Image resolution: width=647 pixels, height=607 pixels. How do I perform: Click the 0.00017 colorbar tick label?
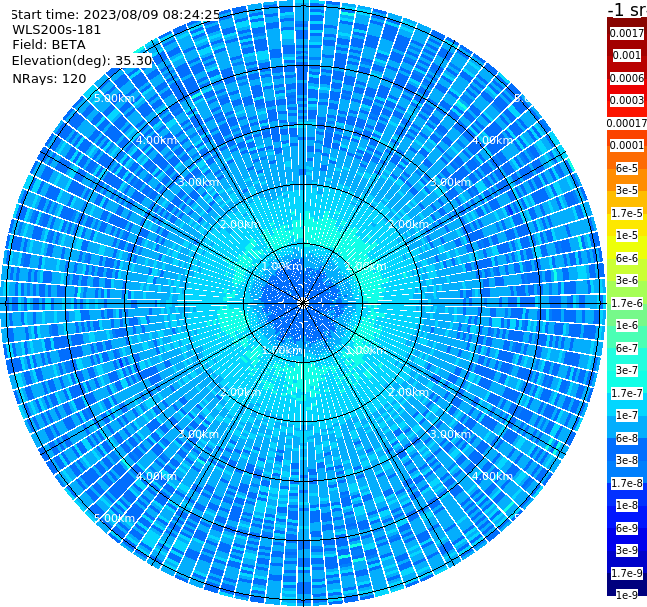(627, 123)
